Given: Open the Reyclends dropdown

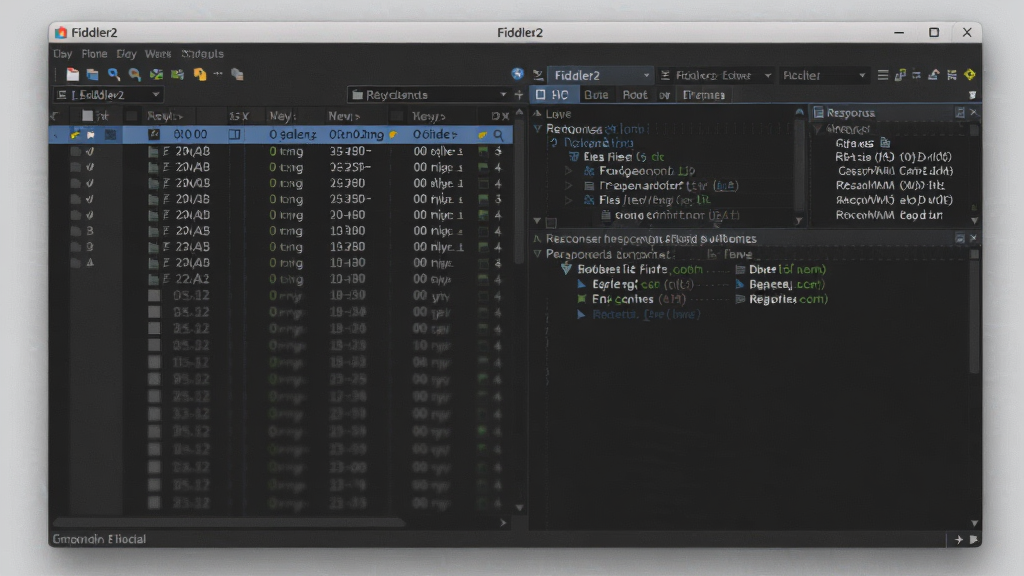Looking at the screenshot, I should pyautogui.click(x=428, y=95).
